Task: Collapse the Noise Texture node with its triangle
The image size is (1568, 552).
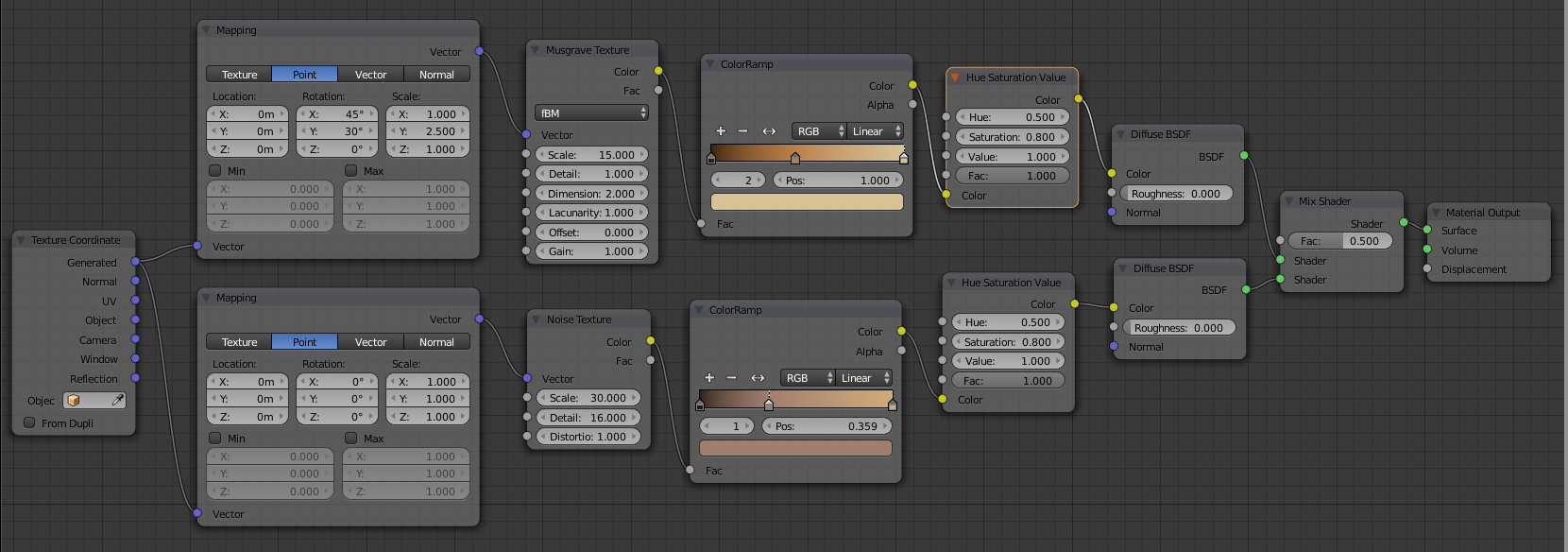Action: tap(536, 319)
